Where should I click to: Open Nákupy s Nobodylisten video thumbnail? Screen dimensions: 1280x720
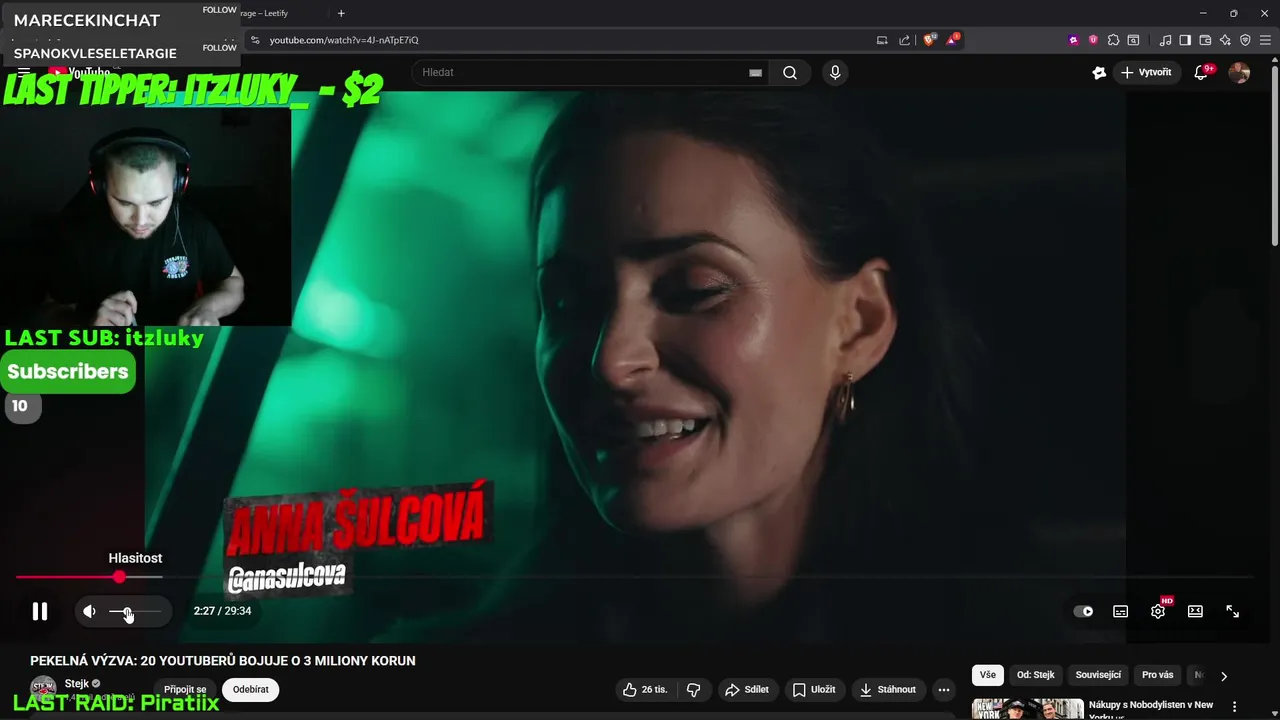coord(1027,709)
